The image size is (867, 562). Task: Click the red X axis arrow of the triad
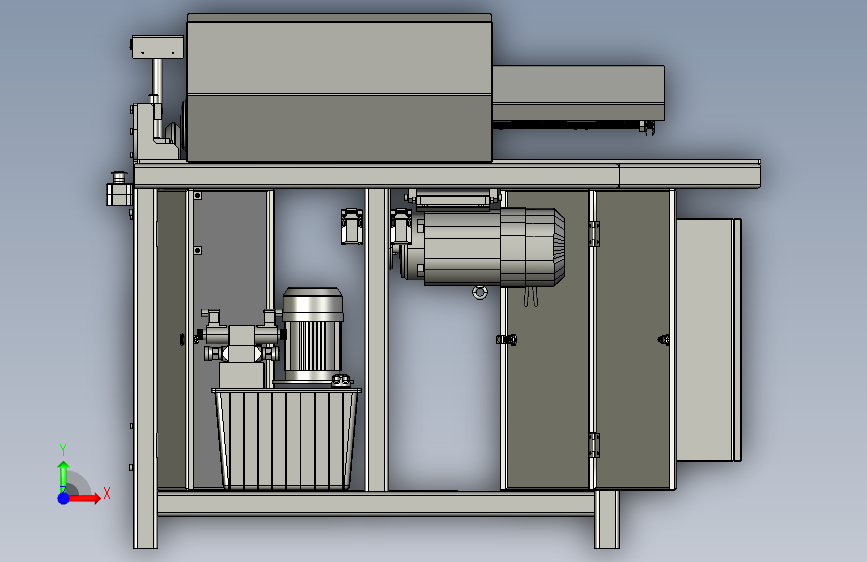click(x=84, y=498)
